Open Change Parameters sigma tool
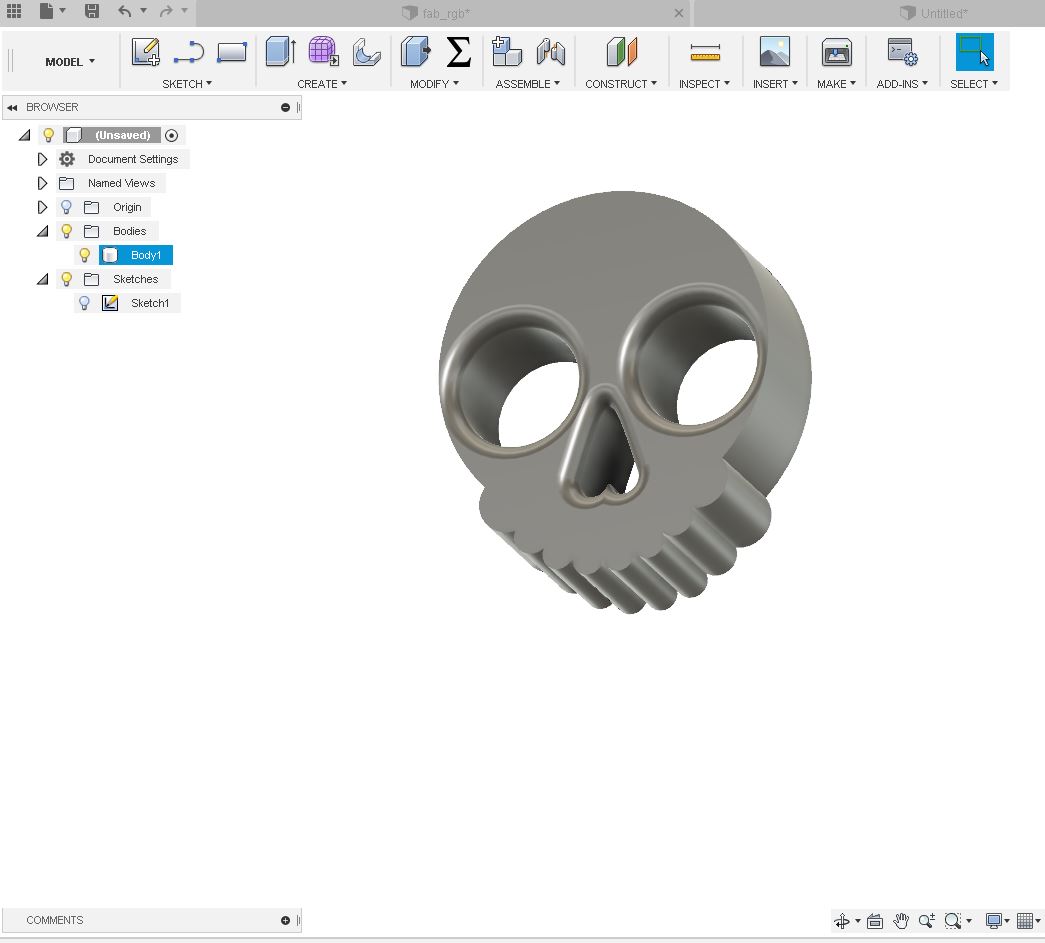 pyautogui.click(x=459, y=51)
